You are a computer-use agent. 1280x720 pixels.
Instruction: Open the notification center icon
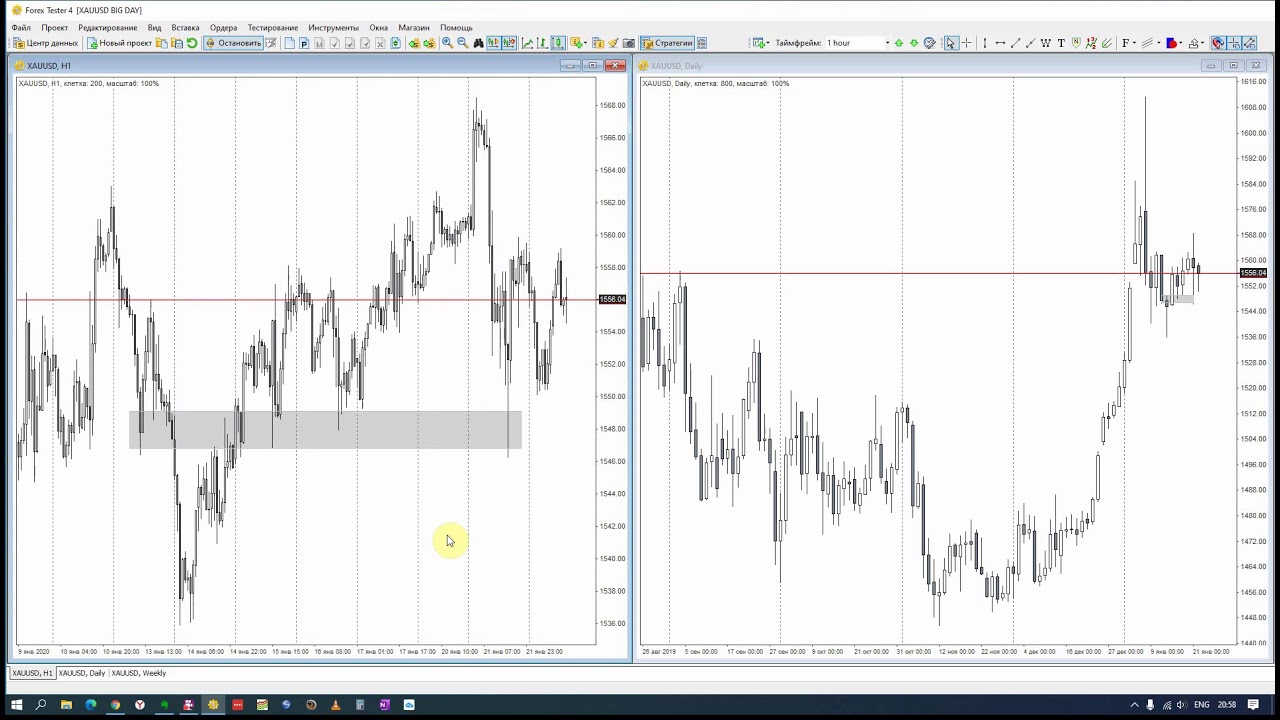1253,705
